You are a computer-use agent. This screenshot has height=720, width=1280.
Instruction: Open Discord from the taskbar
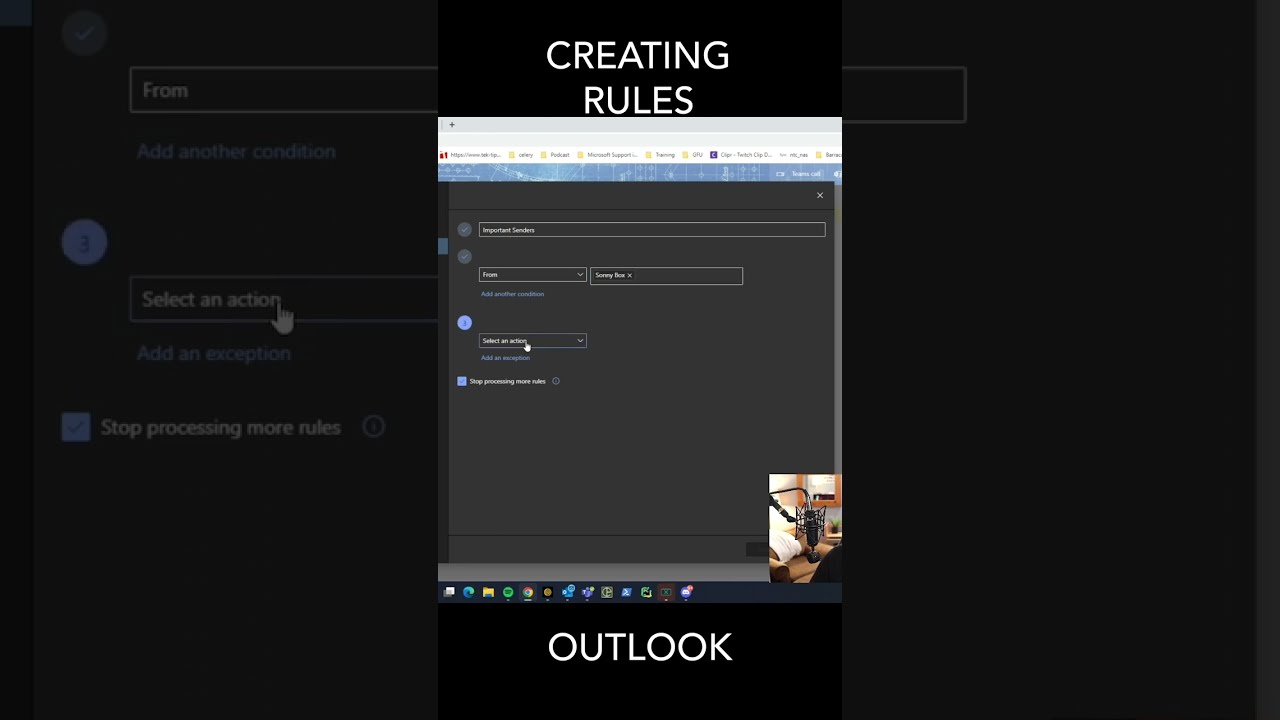tap(686, 592)
